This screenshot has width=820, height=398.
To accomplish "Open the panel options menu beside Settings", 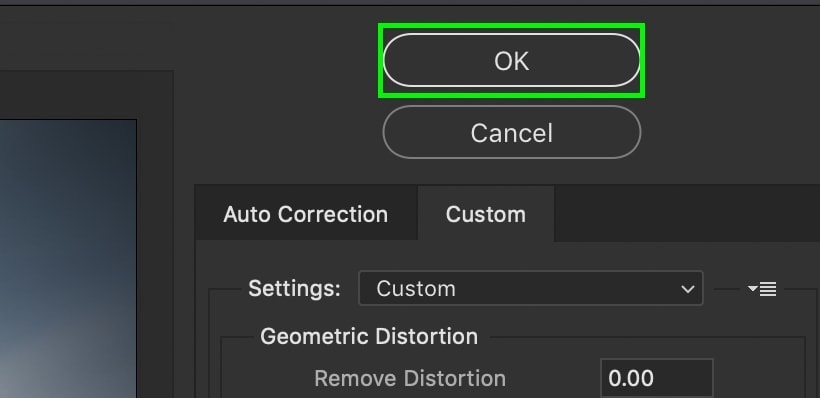I will pos(762,289).
